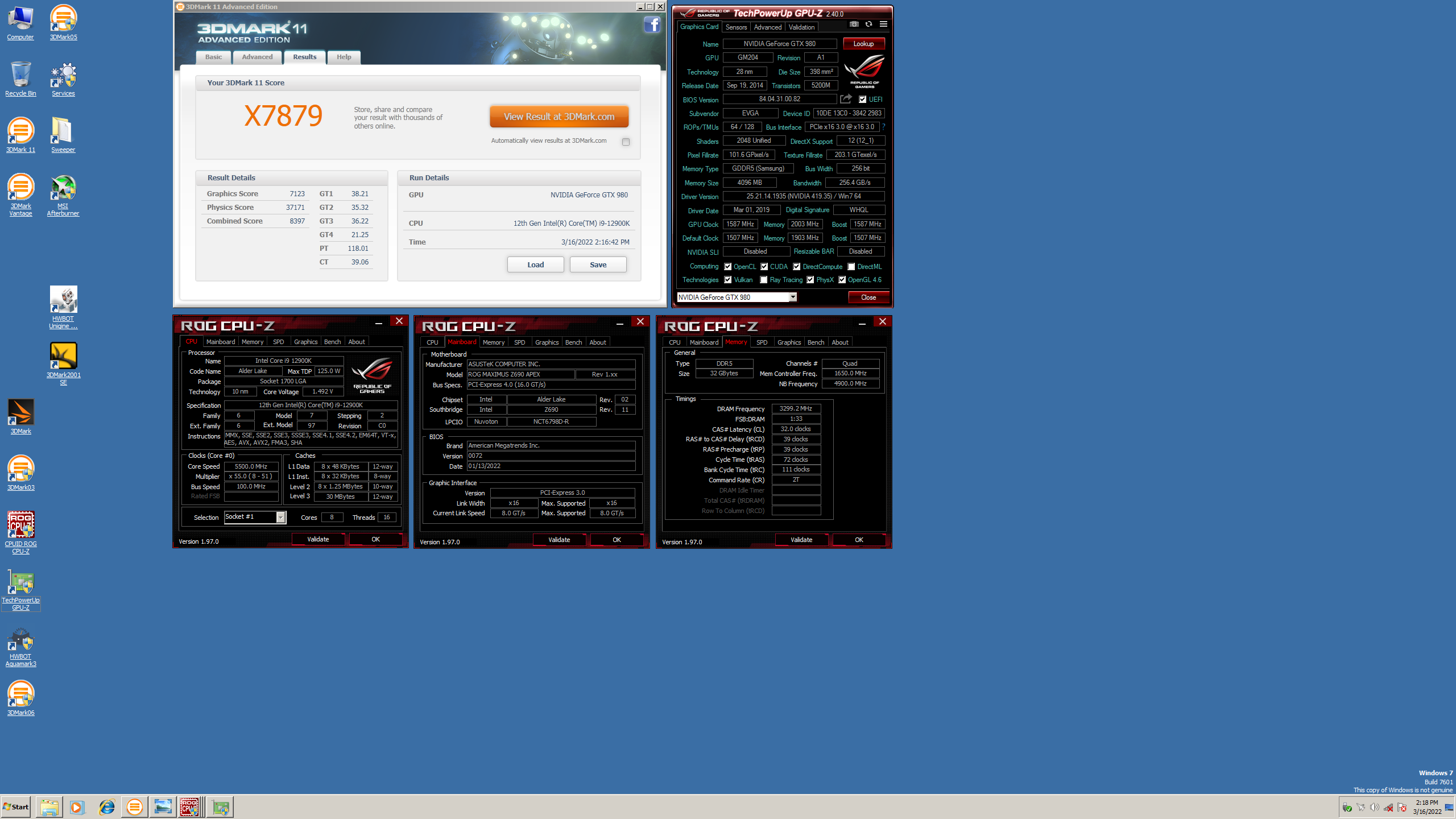Select HWBOT Unigine desktop icon
This screenshot has width=1456, height=819.
point(63,308)
